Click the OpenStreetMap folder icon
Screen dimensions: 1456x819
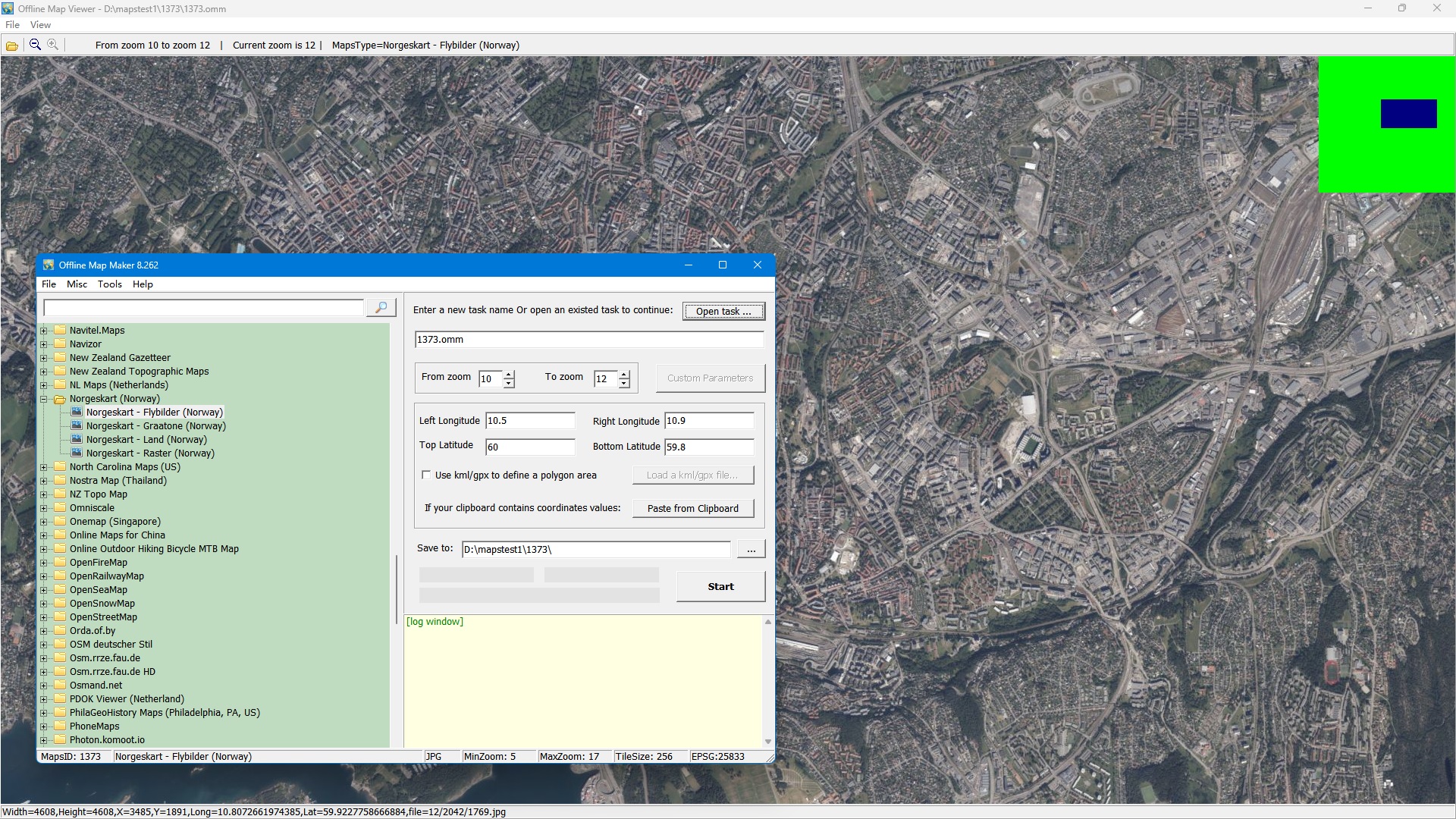point(61,617)
